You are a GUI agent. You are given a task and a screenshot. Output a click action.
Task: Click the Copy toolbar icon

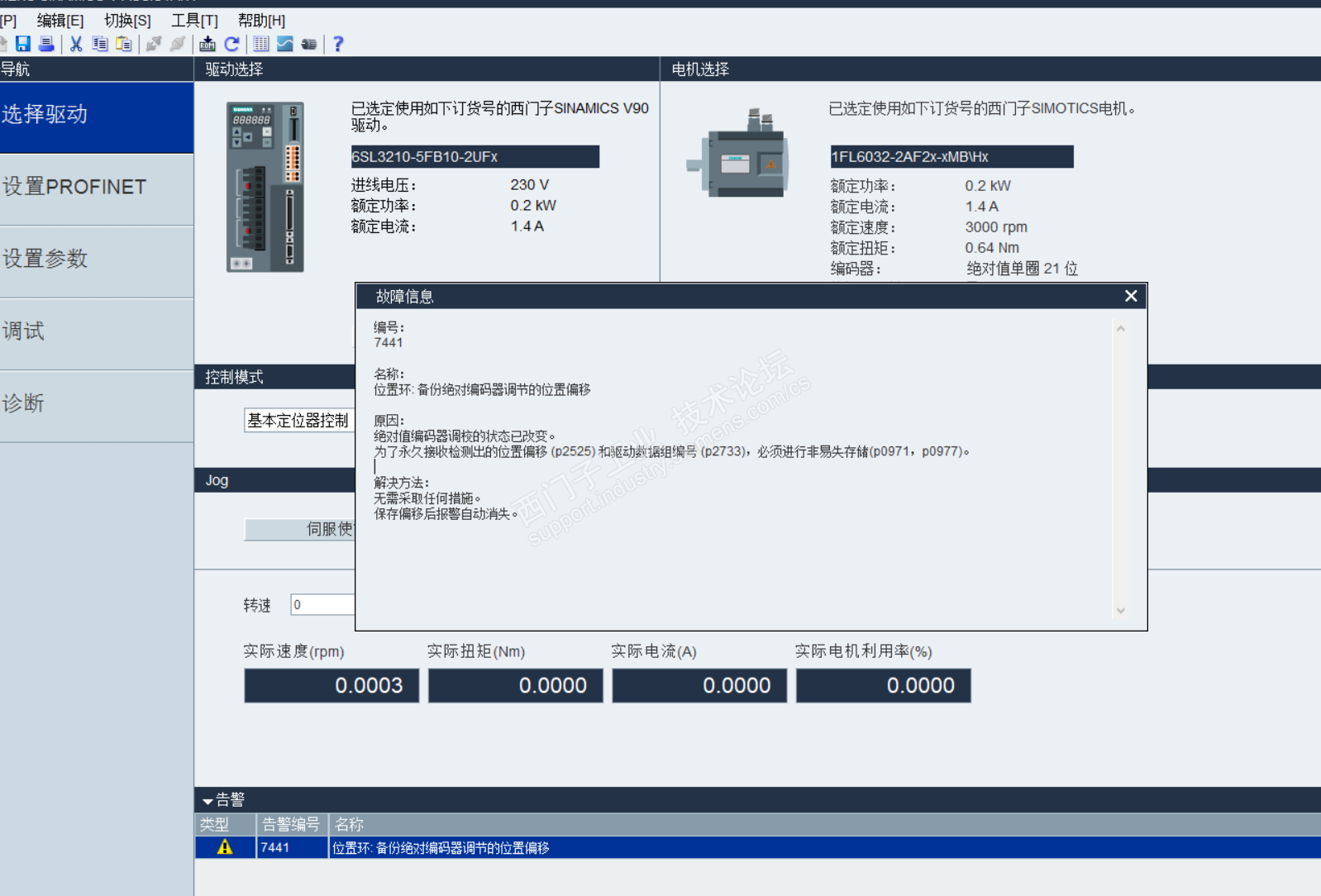coord(100,44)
